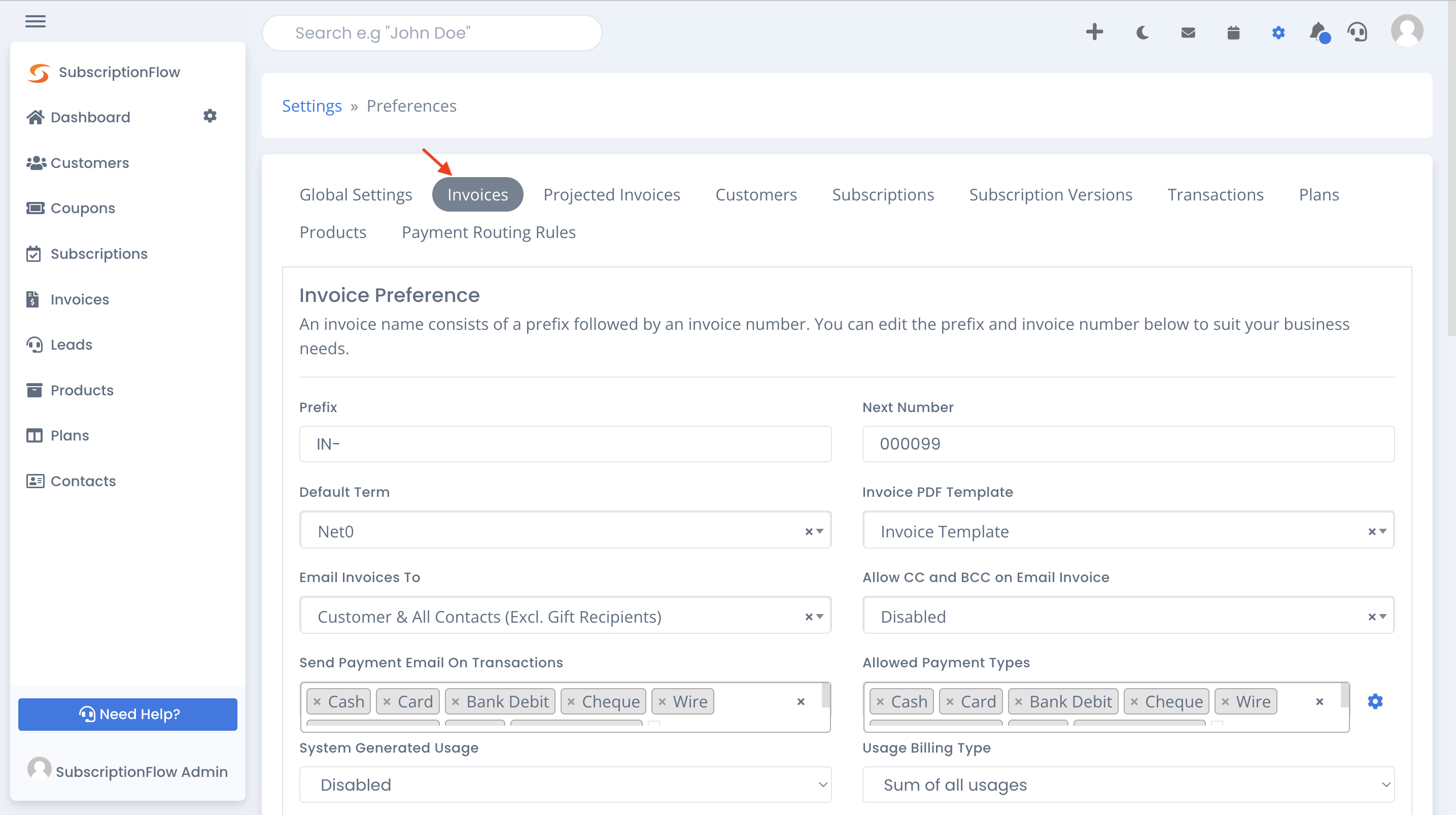
Task: Clear all Send Payment Email tags
Action: pyautogui.click(x=801, y=702)
